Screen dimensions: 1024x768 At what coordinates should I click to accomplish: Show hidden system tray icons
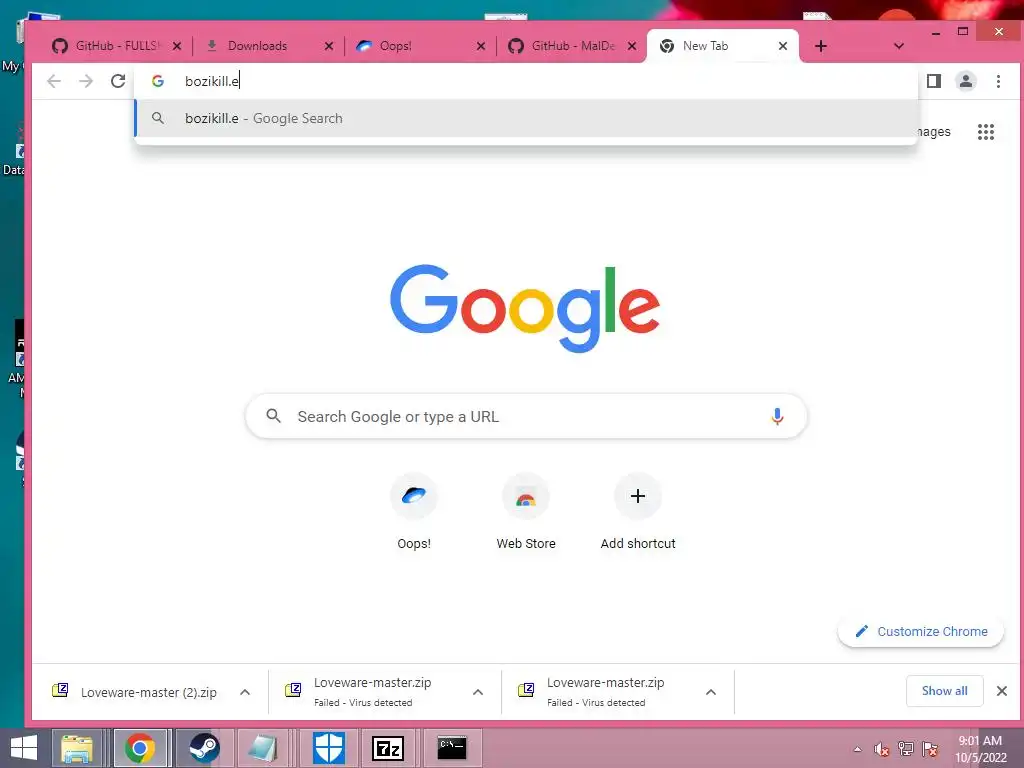pyautogui.click(x=857, y=749)
